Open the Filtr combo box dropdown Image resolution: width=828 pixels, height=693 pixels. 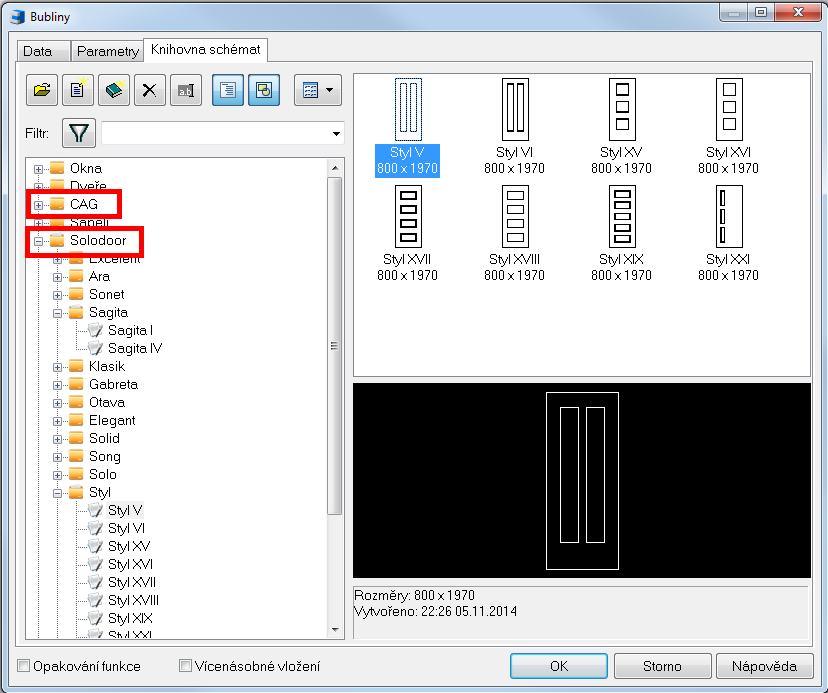tap(336, 134)
